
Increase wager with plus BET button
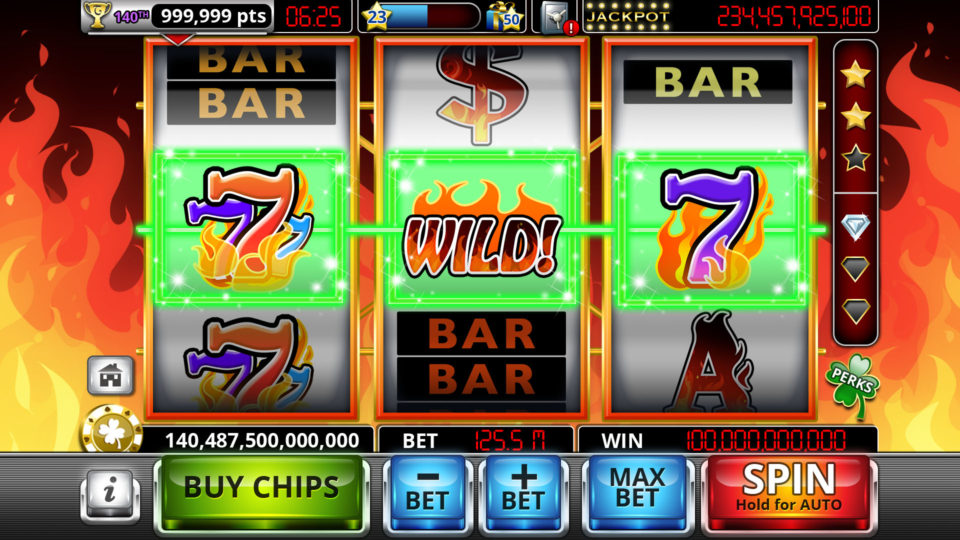(523, 493)
